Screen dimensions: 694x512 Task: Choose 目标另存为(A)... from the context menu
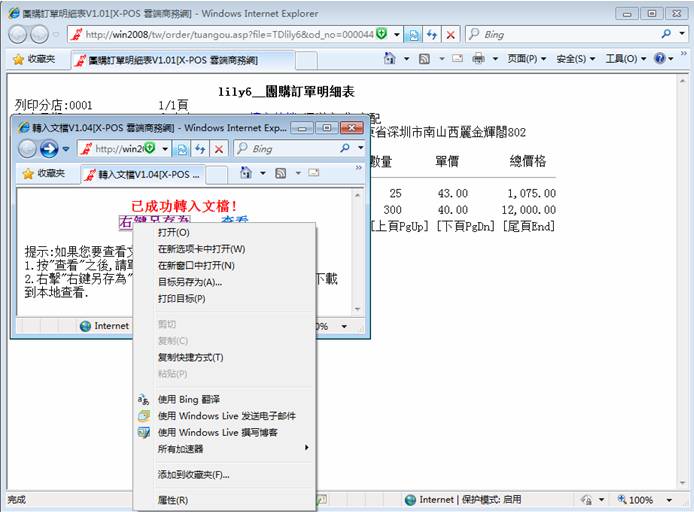190,282
